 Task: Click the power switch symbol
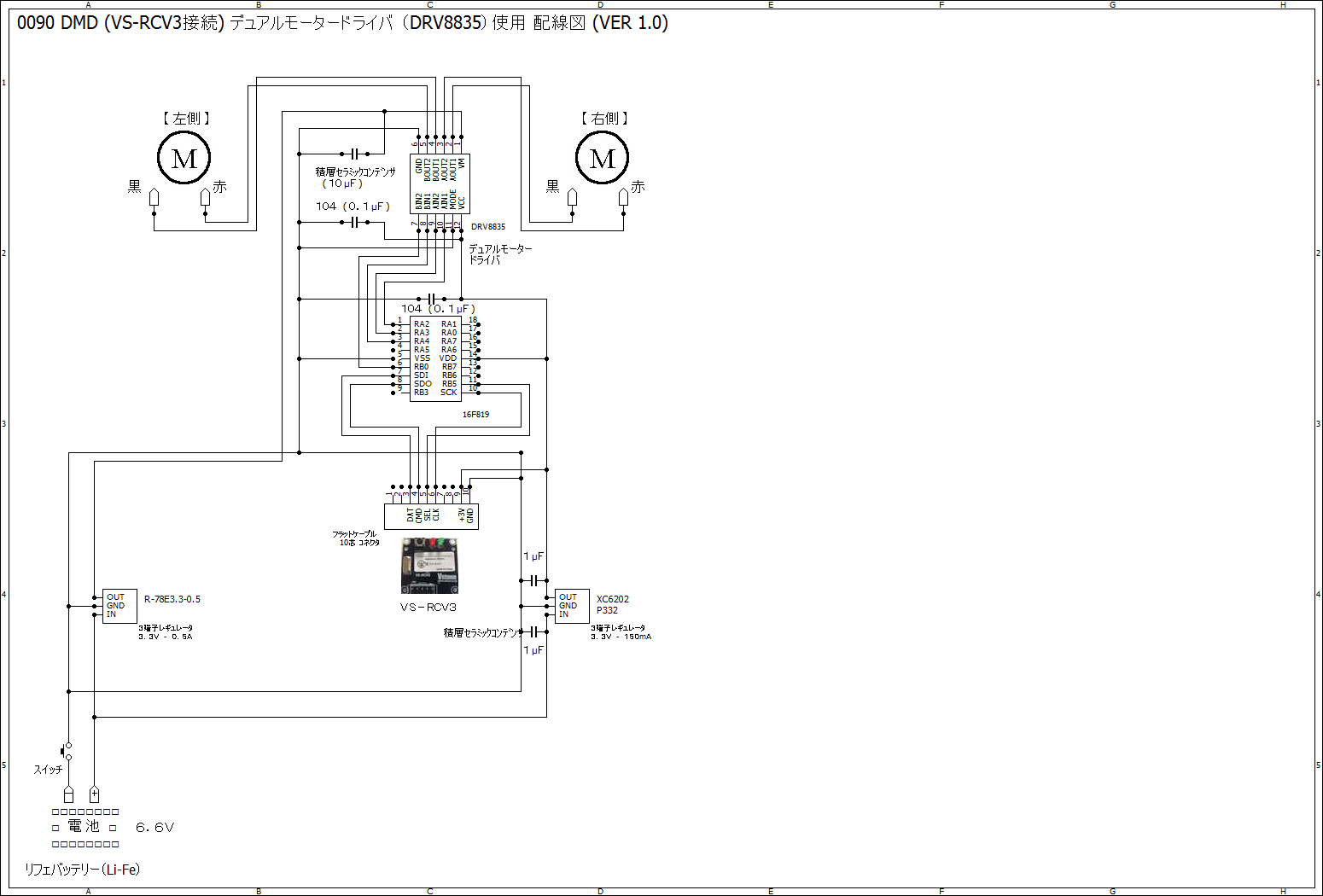[x=67, y=751]
